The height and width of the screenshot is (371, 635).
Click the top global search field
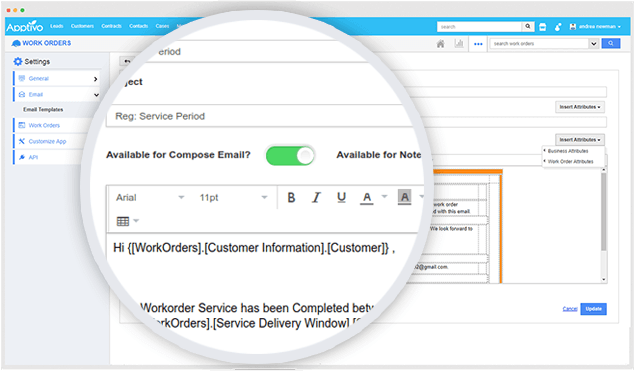(479, 27)
